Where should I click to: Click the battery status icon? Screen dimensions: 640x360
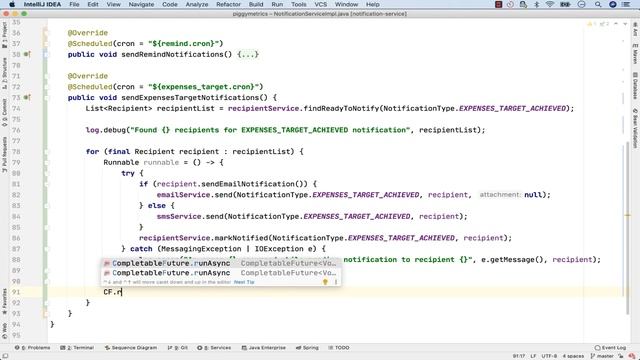click(565, 4)
